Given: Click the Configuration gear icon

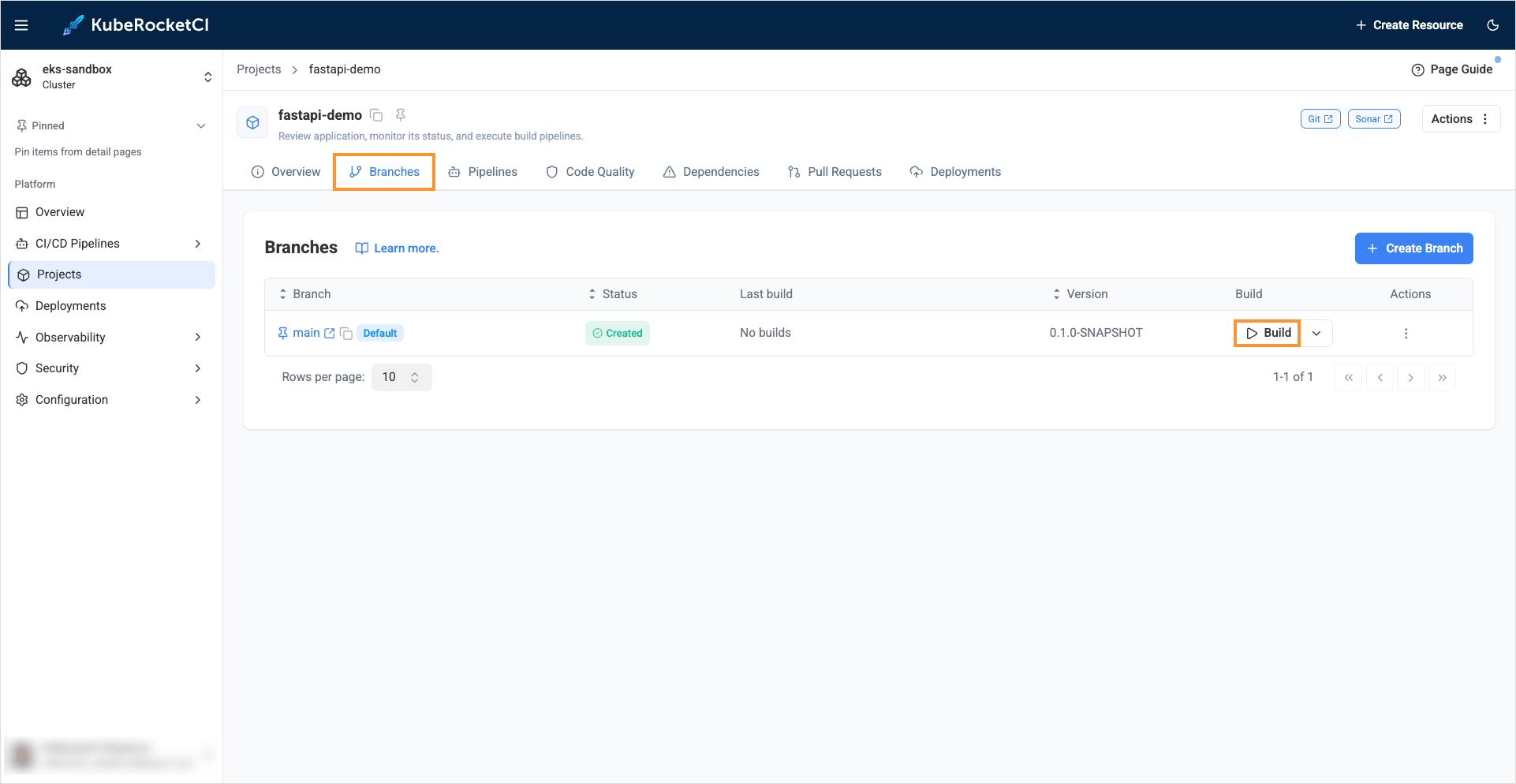Looking at the screenshot, I should (22, 400).
